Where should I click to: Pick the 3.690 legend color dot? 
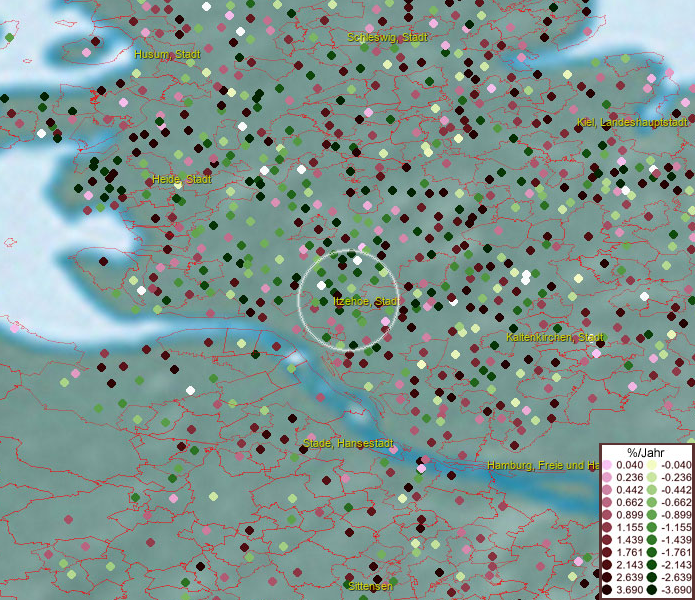point(607,590)
